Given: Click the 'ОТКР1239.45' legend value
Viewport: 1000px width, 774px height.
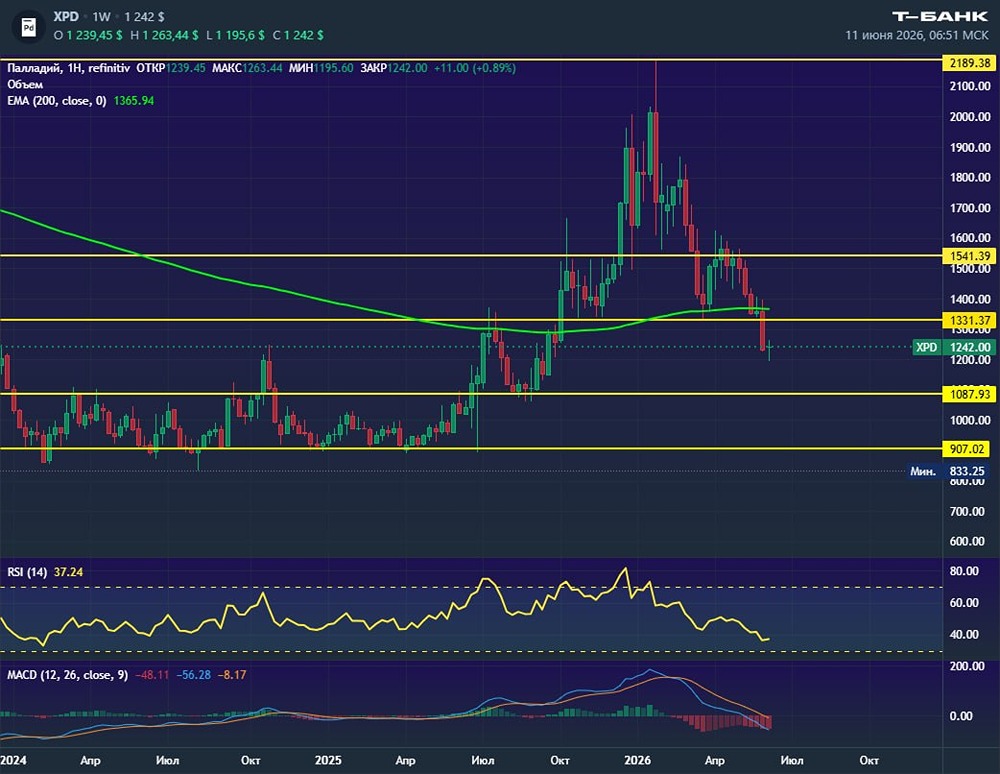Looking at the screenshot, I should click(171, 68).
